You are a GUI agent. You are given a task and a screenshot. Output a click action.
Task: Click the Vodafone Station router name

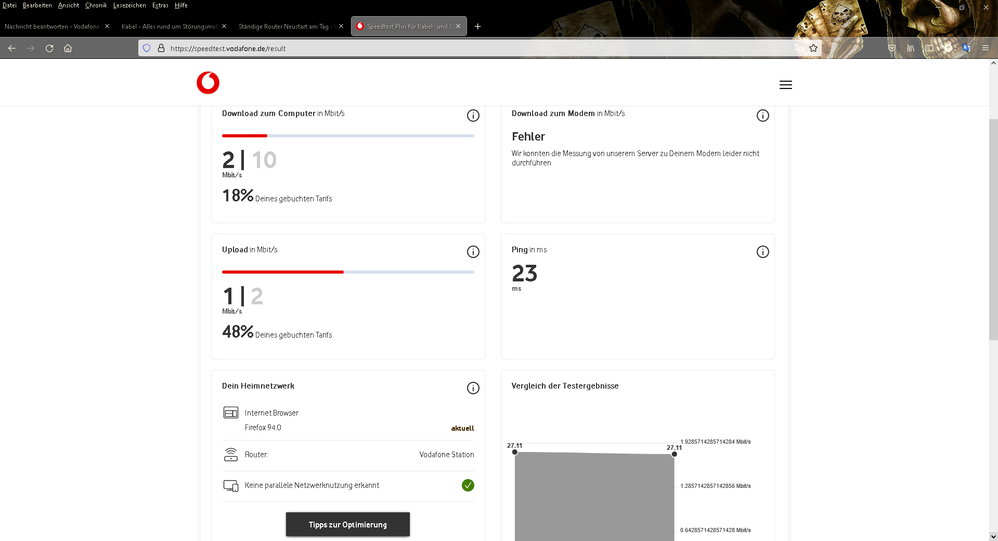[447, 454]
